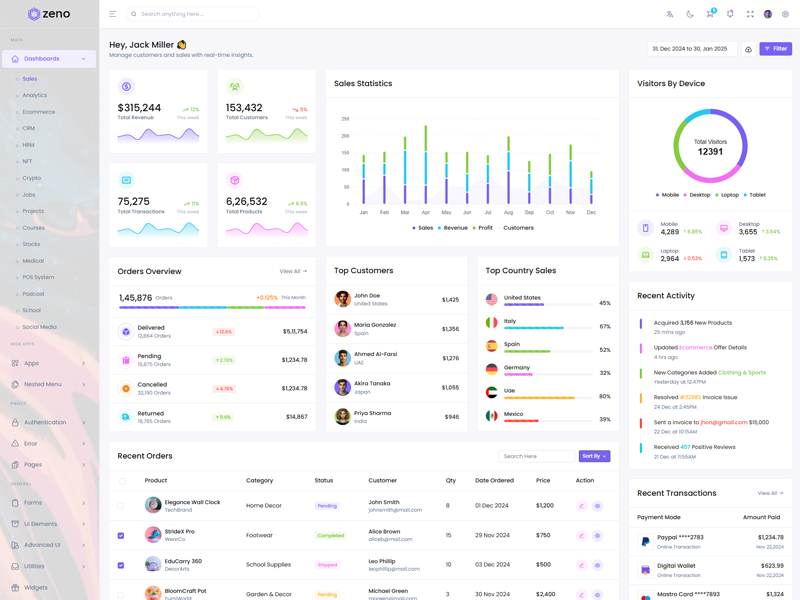Viewport: 800px width, 600px height.
Task: Collapse the sidebar with the hamburger icon
Action: pyautogui.click(x=112, y=14)
